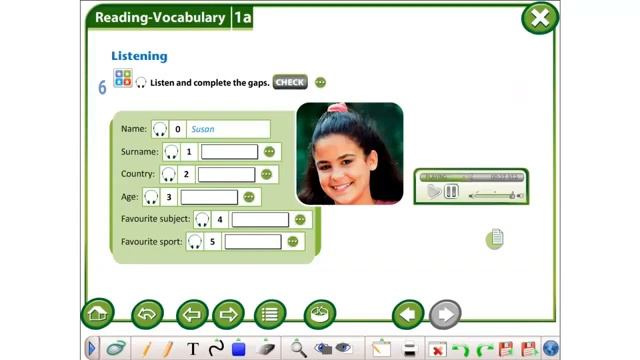The image size is (640, 360).
Task: Click the Favourite subject answer field
Action: pos(260,220)
